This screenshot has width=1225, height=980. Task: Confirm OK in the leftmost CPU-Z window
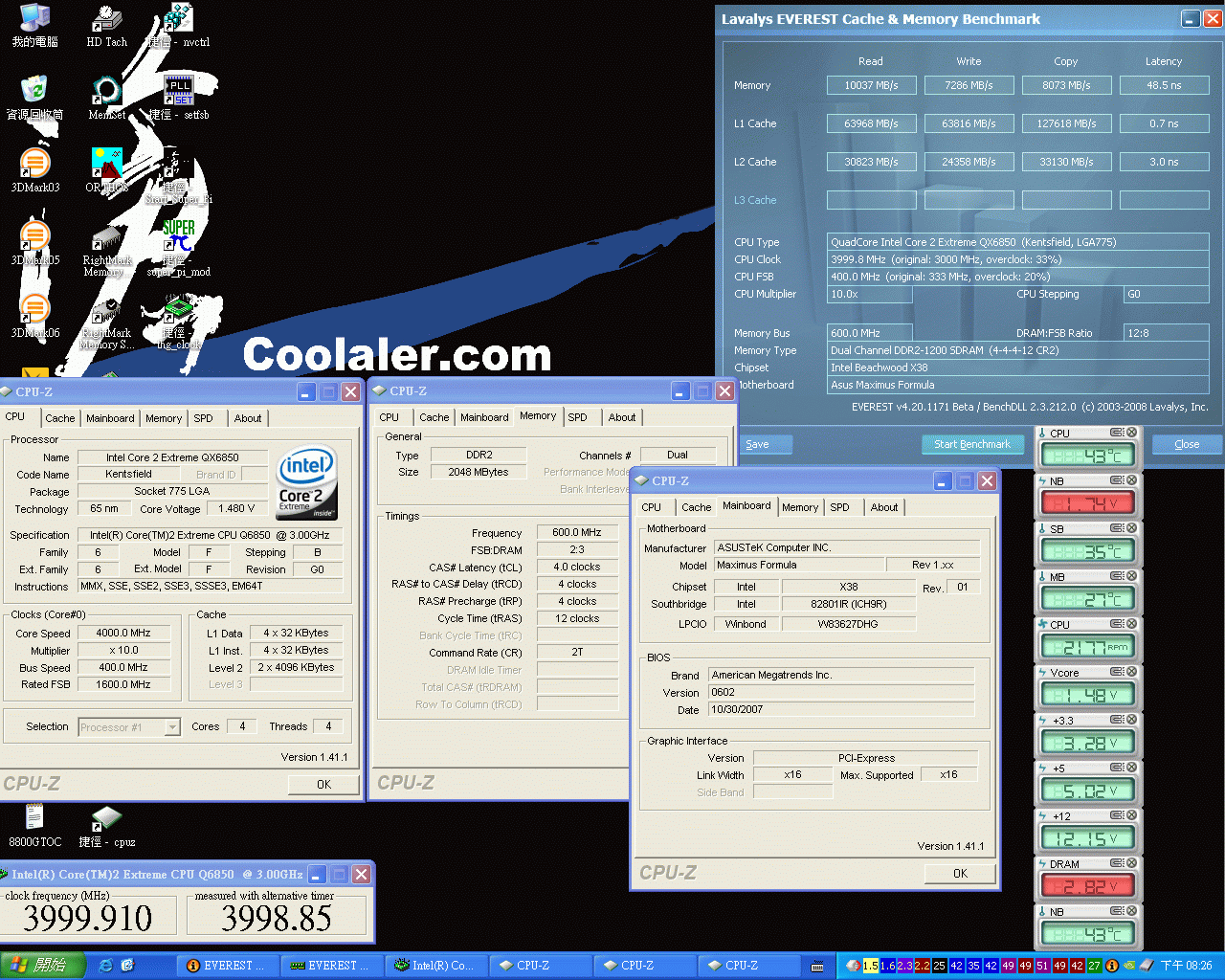pyautogui.click(x=323, y=783)
